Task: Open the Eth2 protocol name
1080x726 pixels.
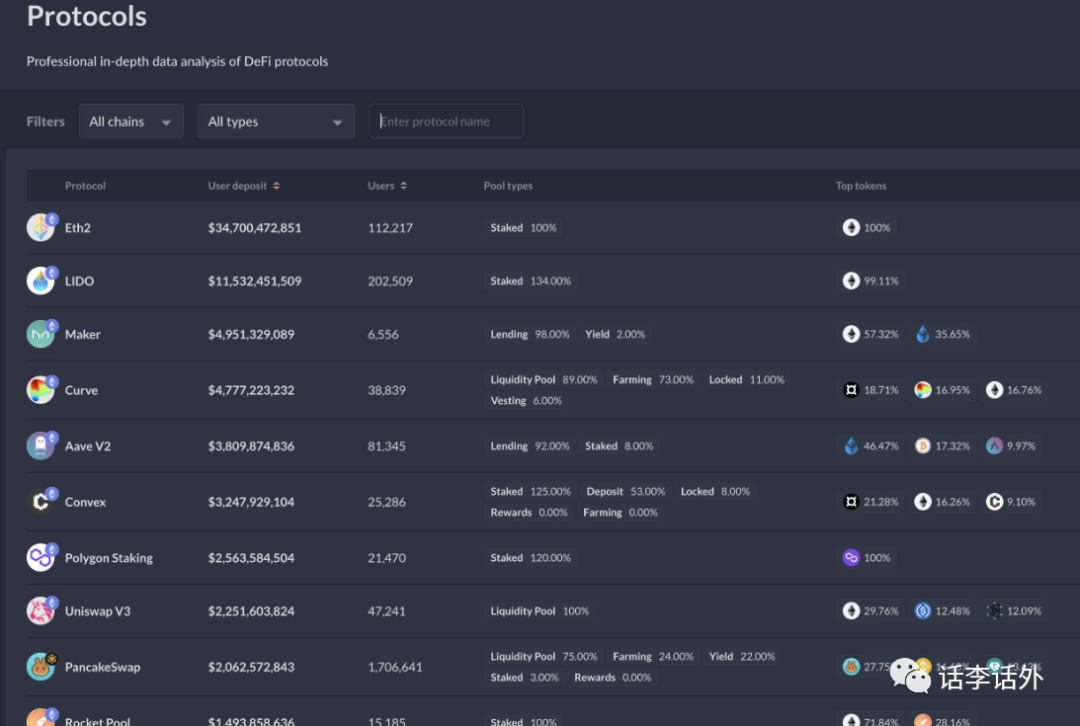Action: (x=78, y=227)
